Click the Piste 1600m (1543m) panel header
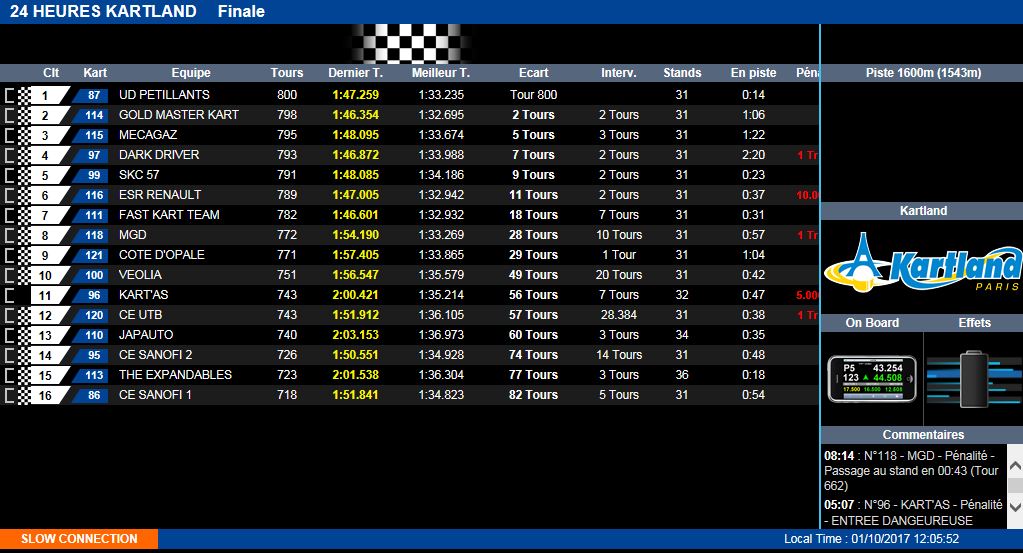This screenshot has width=1023, height=553. [922, 73]
